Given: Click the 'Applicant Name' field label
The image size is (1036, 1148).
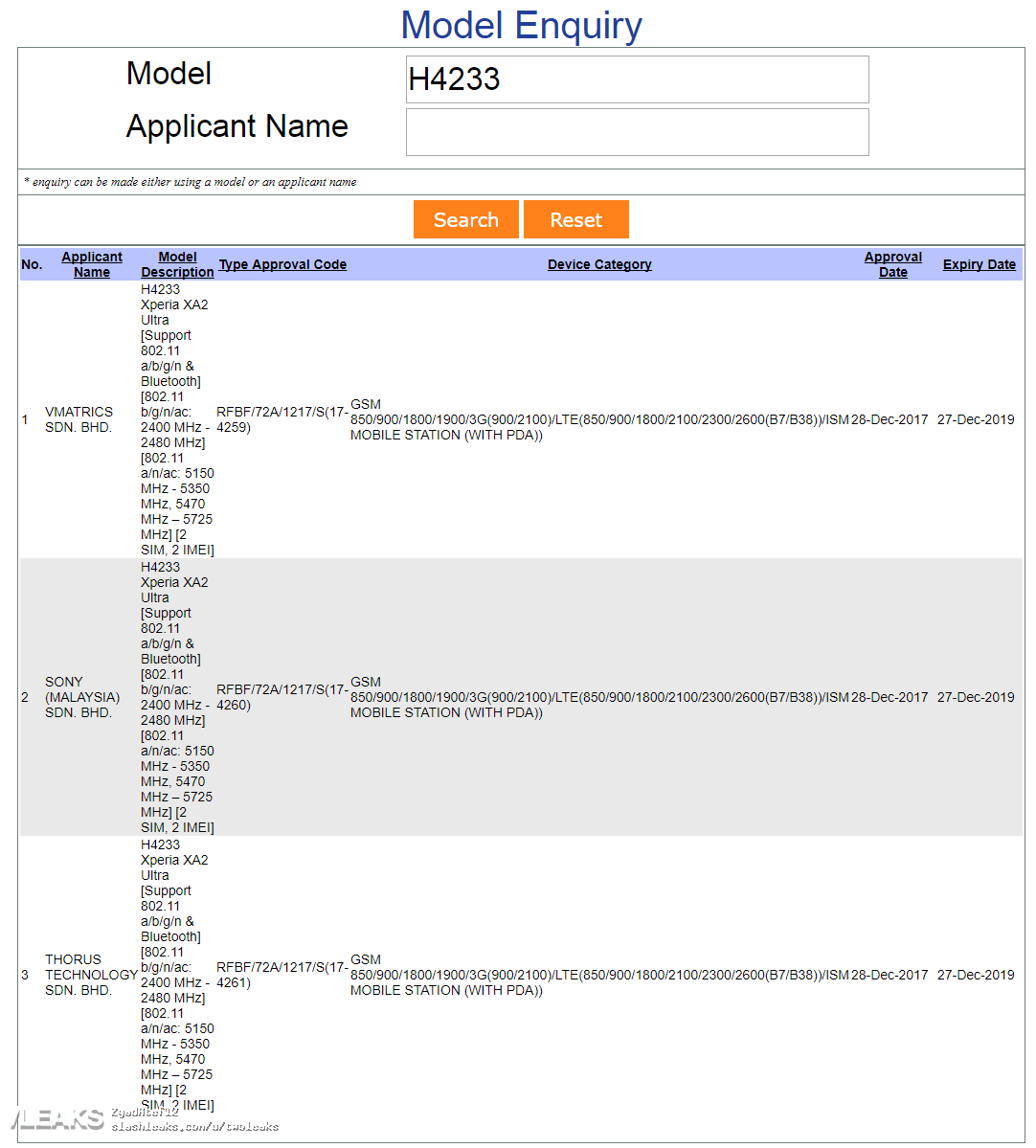Looking at the screenshot, I should click(237, 126).
